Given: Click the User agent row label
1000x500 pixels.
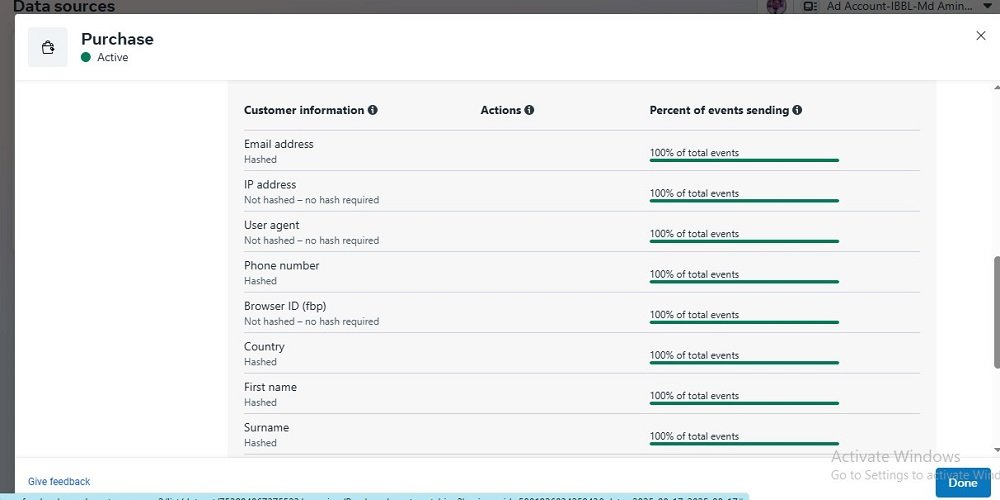Looking at the screenshot, I should (x=271, y=226).
